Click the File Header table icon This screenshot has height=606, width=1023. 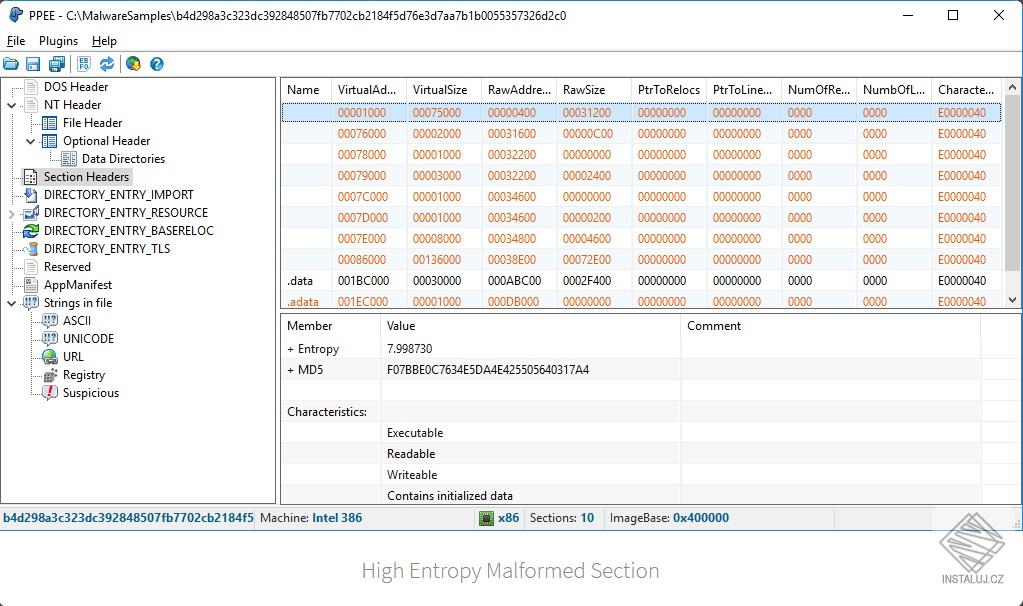(x=50, y=123)
